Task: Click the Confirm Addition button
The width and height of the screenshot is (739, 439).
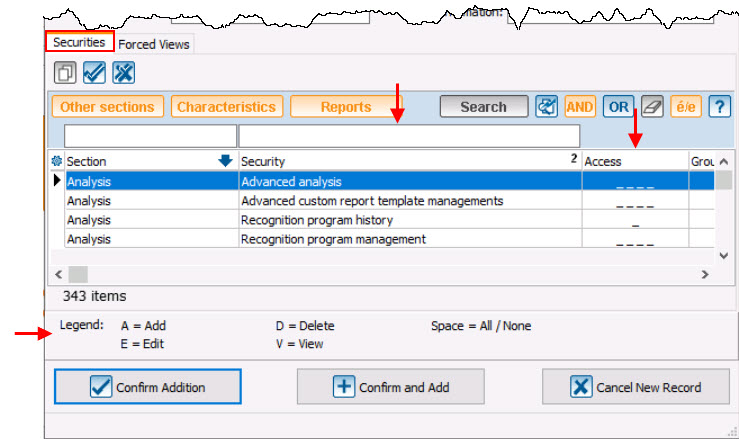Action: pyautogui.click(x=147, y=387)
